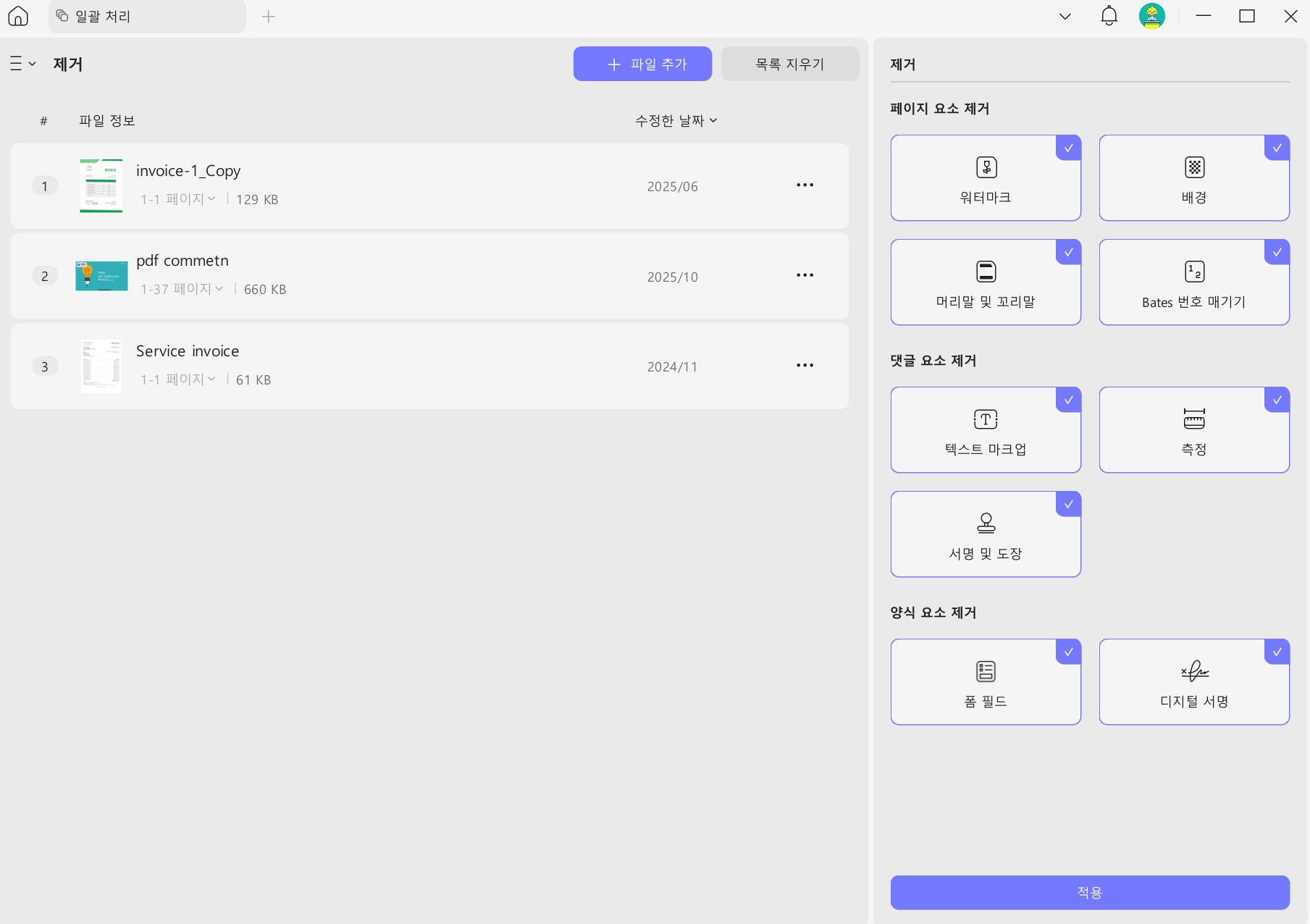Open the user profile avatar
The height and width of the screenshot is (924, 1310).
1151,16
